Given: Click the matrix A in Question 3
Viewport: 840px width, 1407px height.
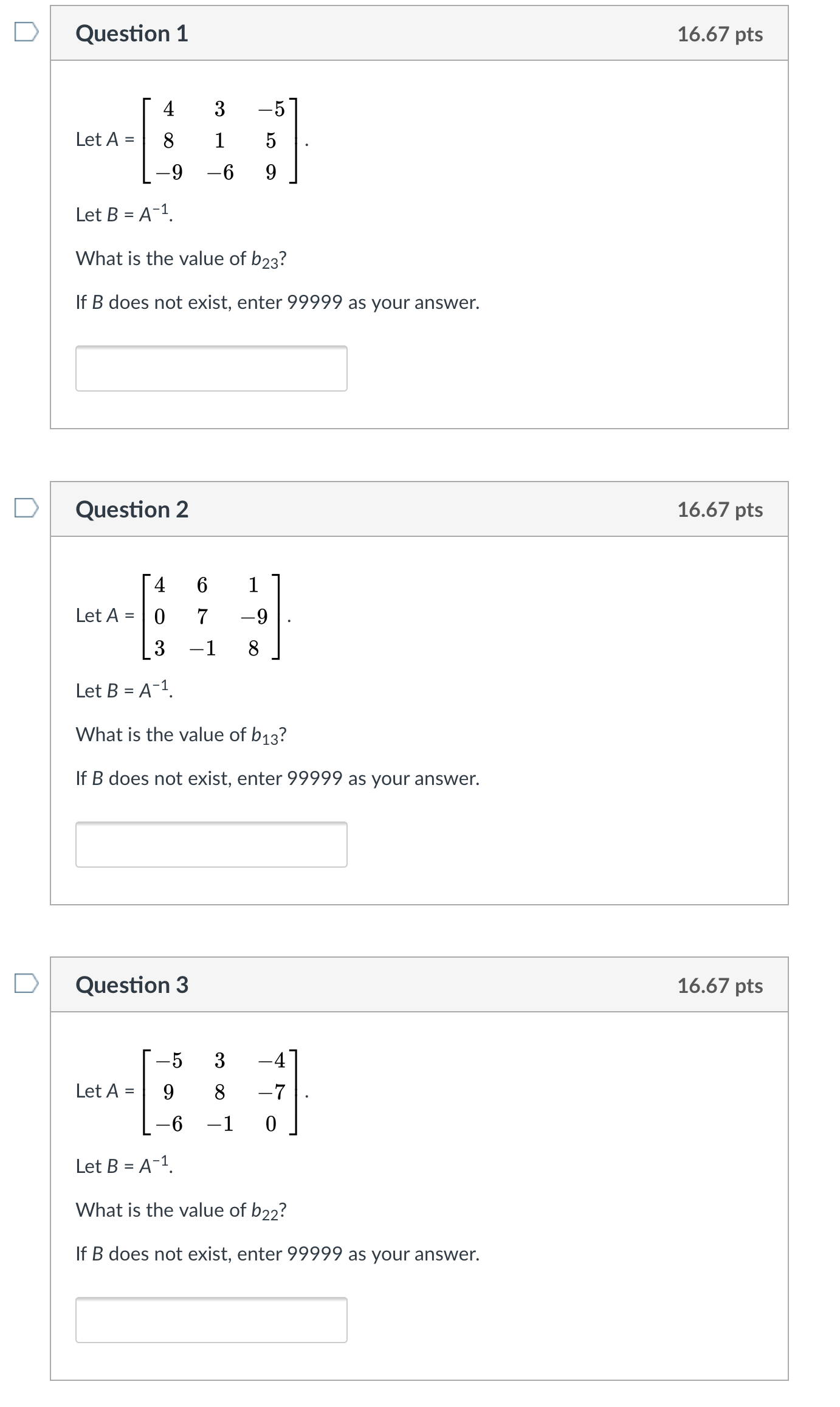Looking at the screenshot, I should coord(220,1092).
